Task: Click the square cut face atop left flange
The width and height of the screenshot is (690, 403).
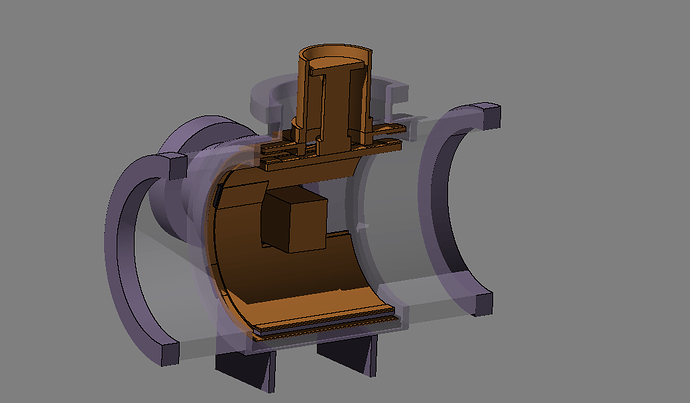Action: 178,165
